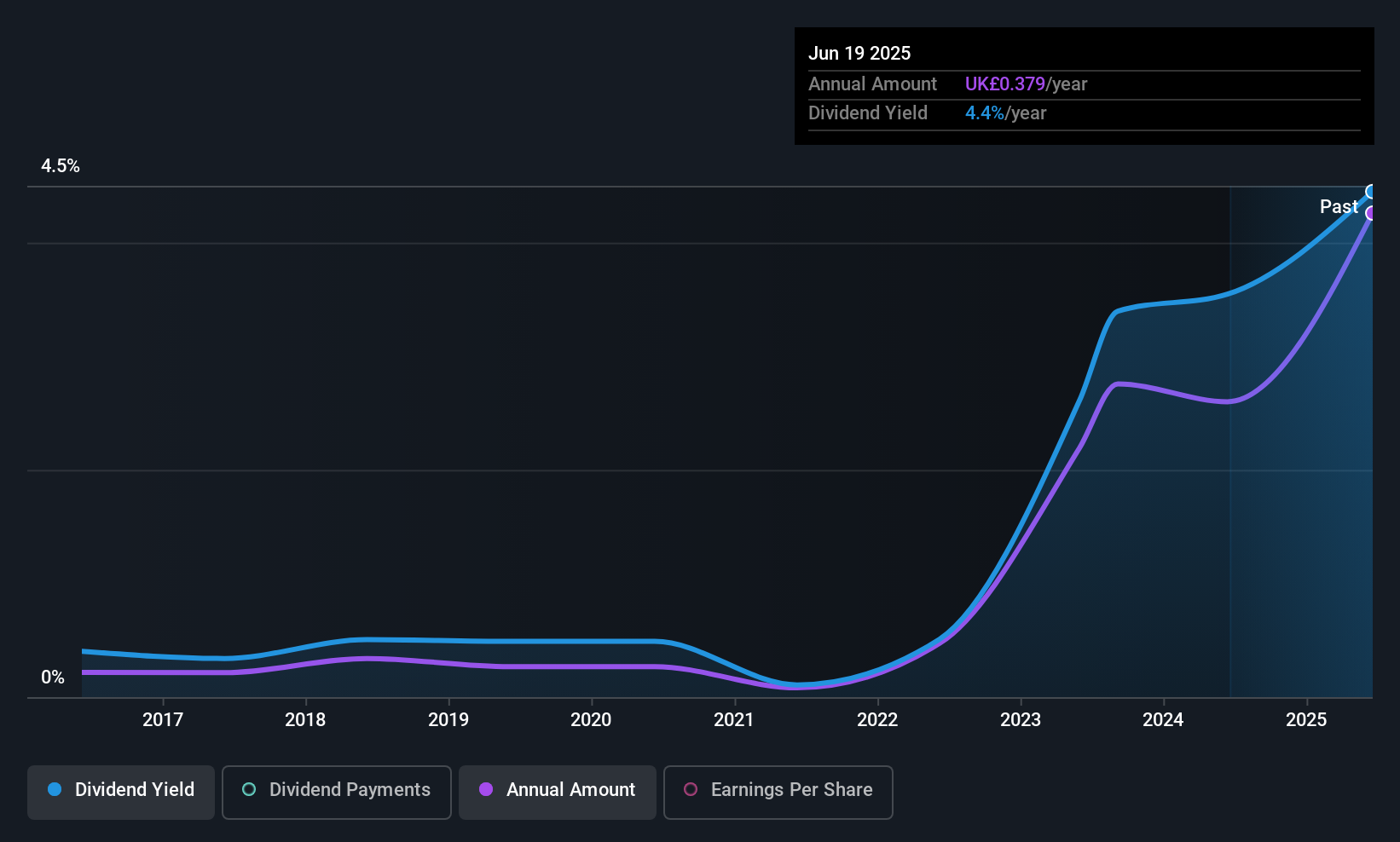Click the 4.4%/year dividend yield value
Image resolution: width=1400 pixels, height=842 pixels.
1006,113
